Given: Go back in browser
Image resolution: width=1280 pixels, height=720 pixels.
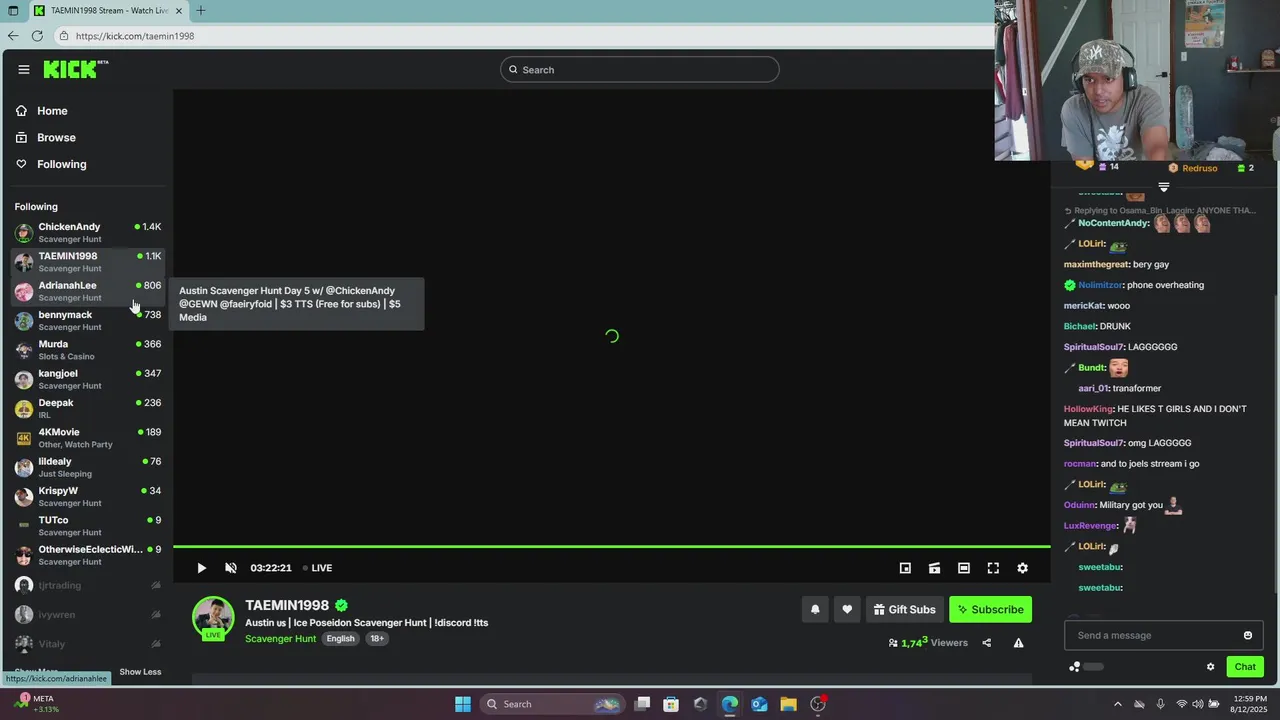Looking at the screenshot, I should 13,36.
